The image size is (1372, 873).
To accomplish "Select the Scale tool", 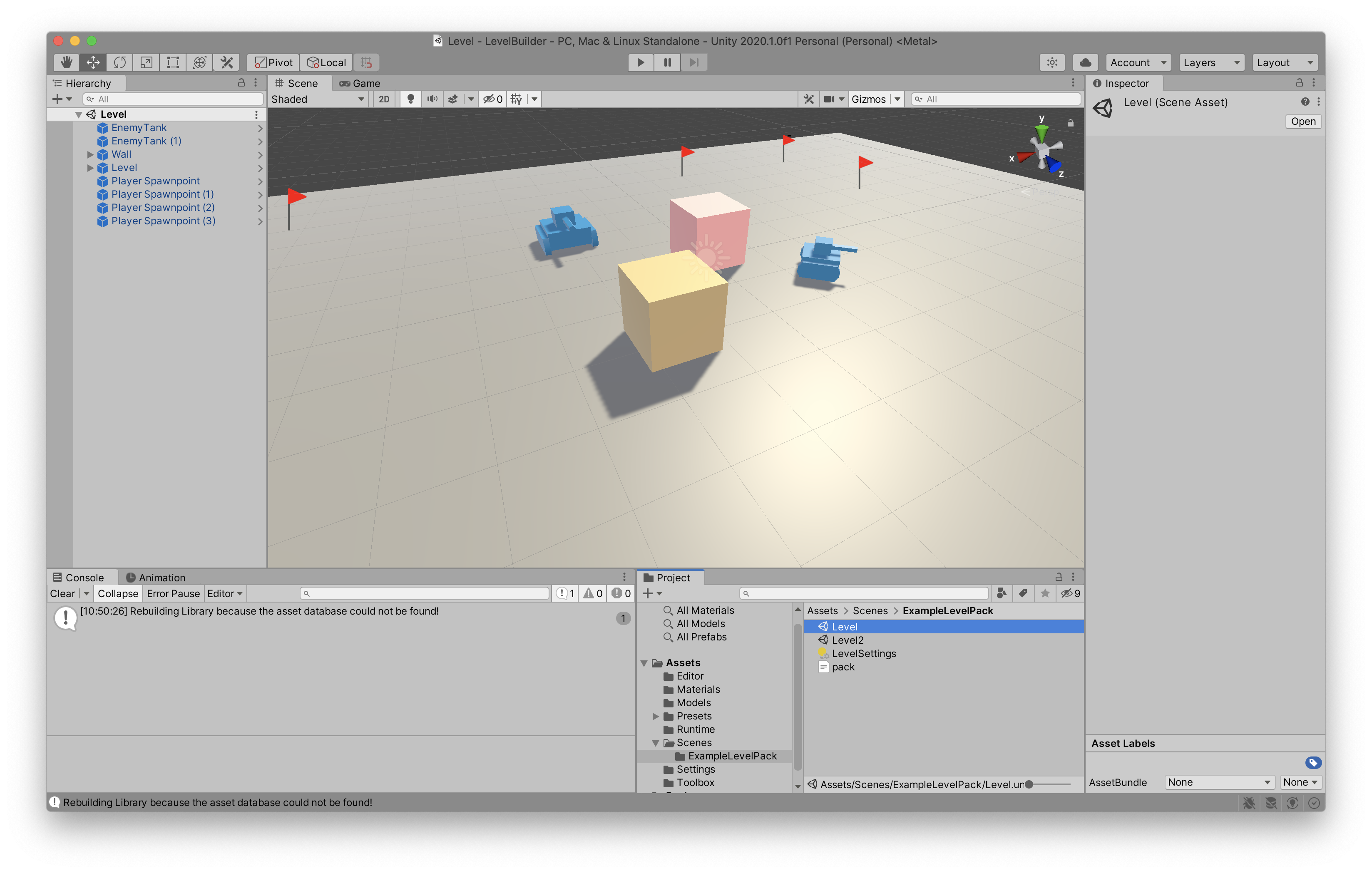I will (x=147, y=62).
